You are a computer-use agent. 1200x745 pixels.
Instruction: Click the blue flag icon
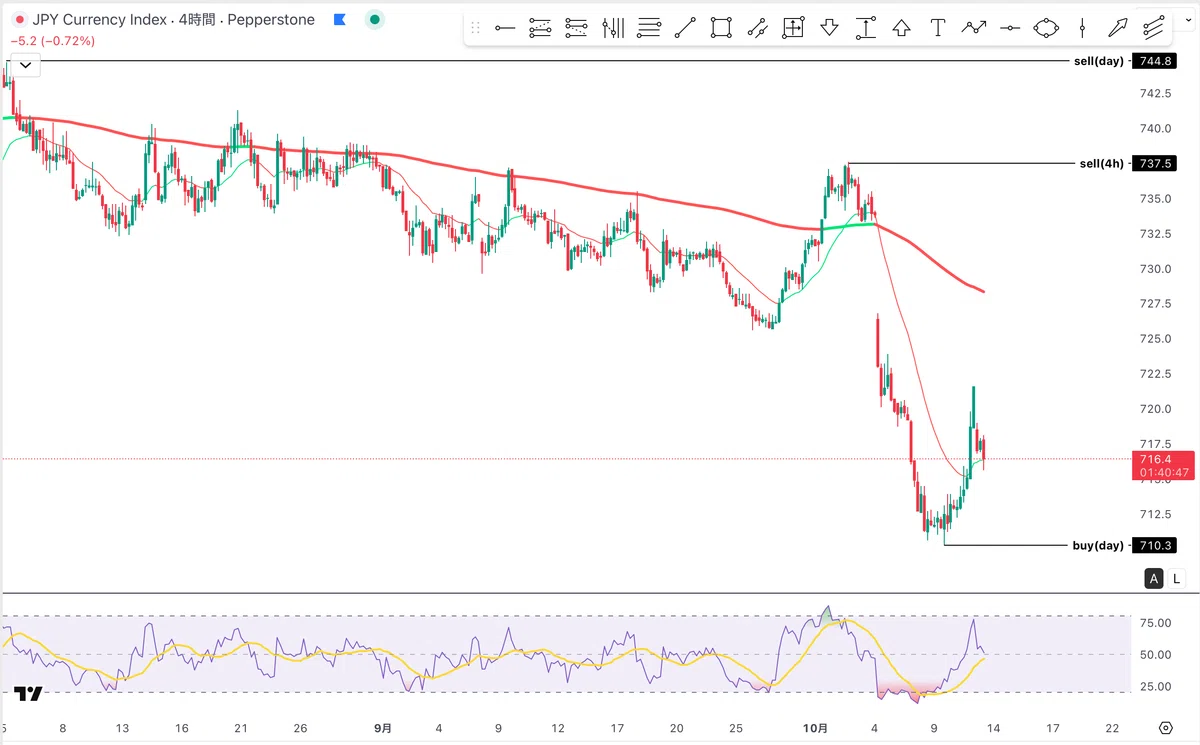(x=339, y=19)
